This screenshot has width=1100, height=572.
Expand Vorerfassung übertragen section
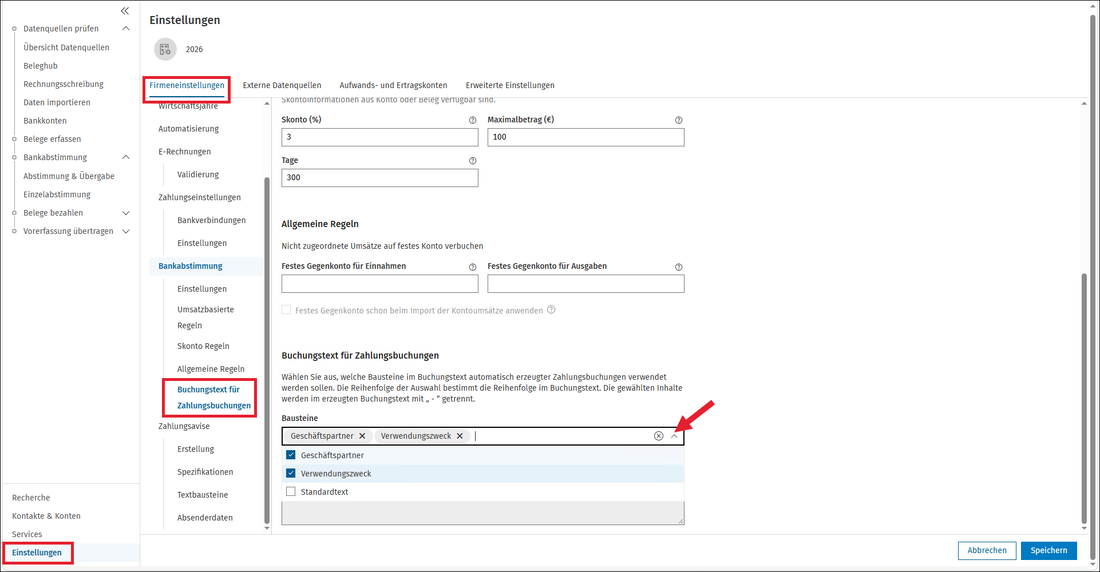coord(126,231)
